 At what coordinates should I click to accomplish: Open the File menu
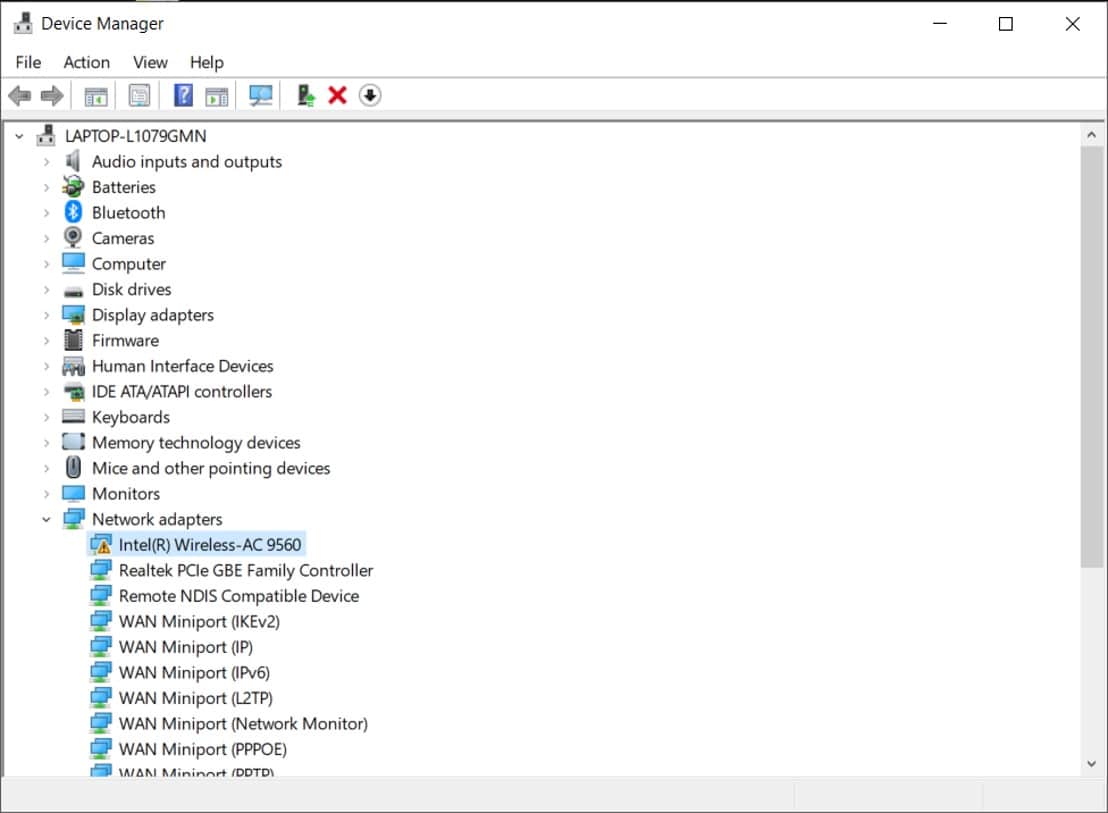(x=27, y=62)
